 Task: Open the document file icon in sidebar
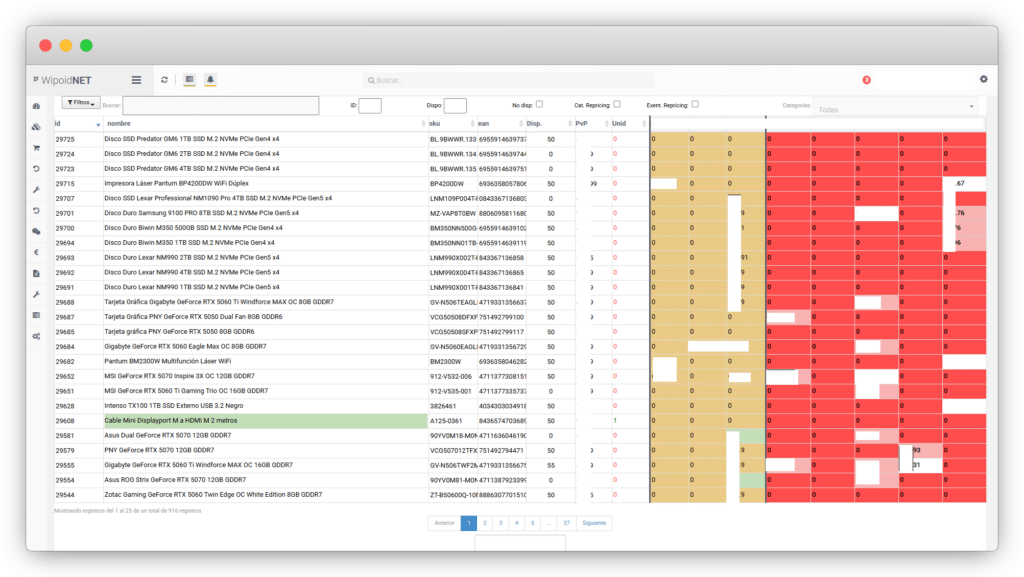(x=37, y=273)
